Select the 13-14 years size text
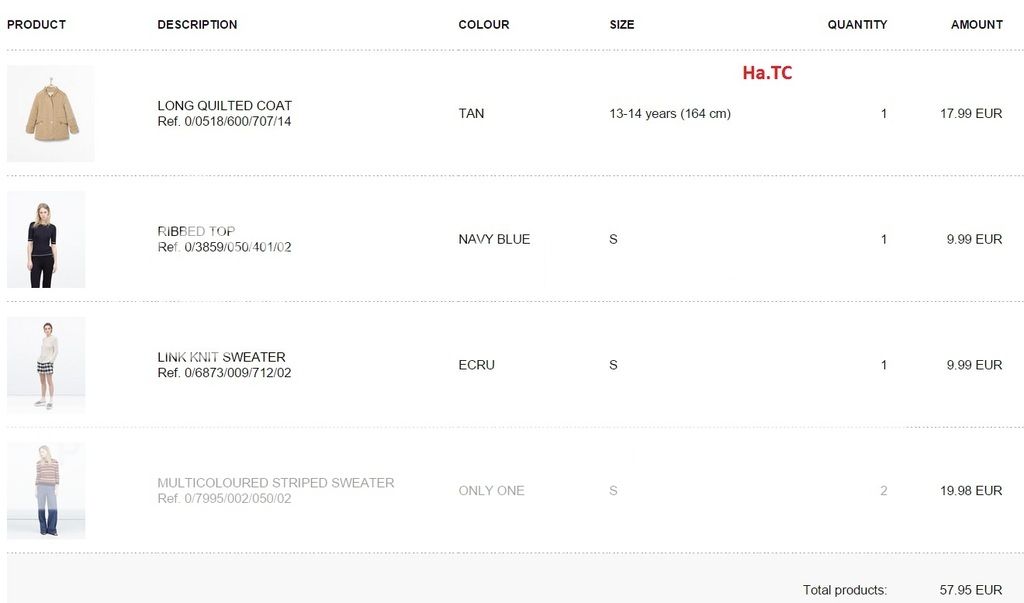This screenshot has height=603, width=1024. coord(669,114)
